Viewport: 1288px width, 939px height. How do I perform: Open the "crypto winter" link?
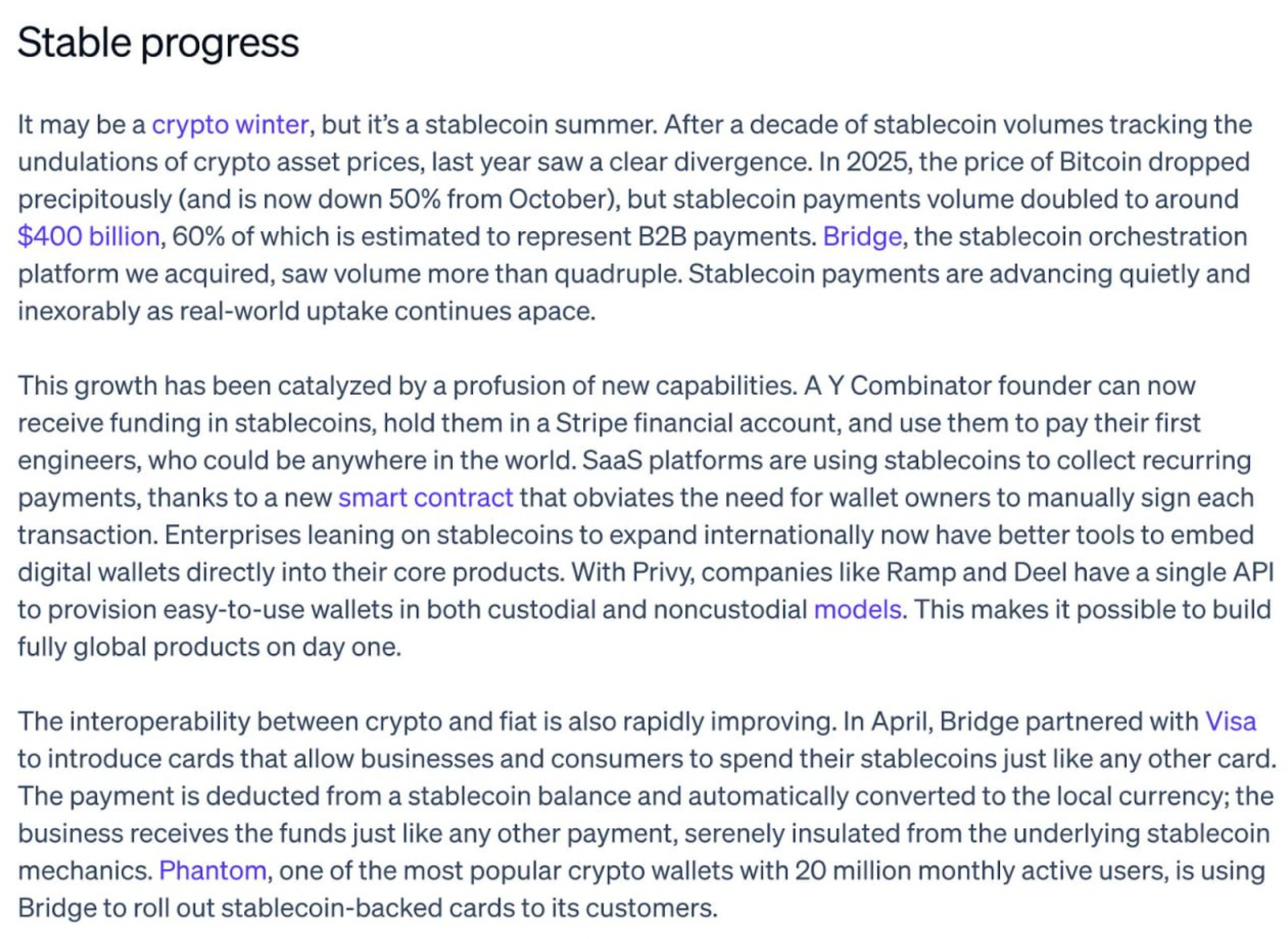pos(229,125)
